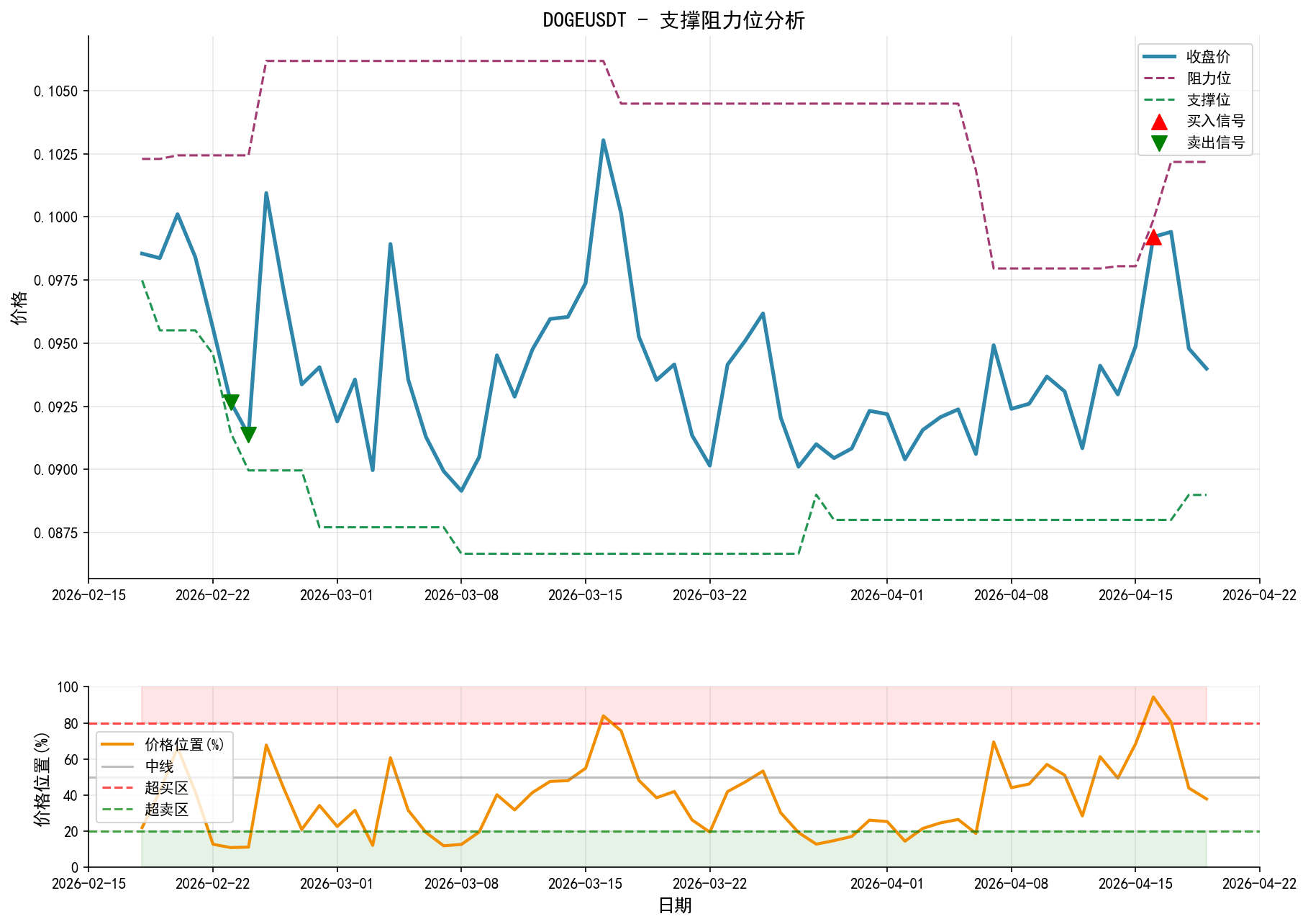Screen dimensions: 1308x924
Task: Click the green dashed swatch beside 支撑位
Action: (1159, 99)
